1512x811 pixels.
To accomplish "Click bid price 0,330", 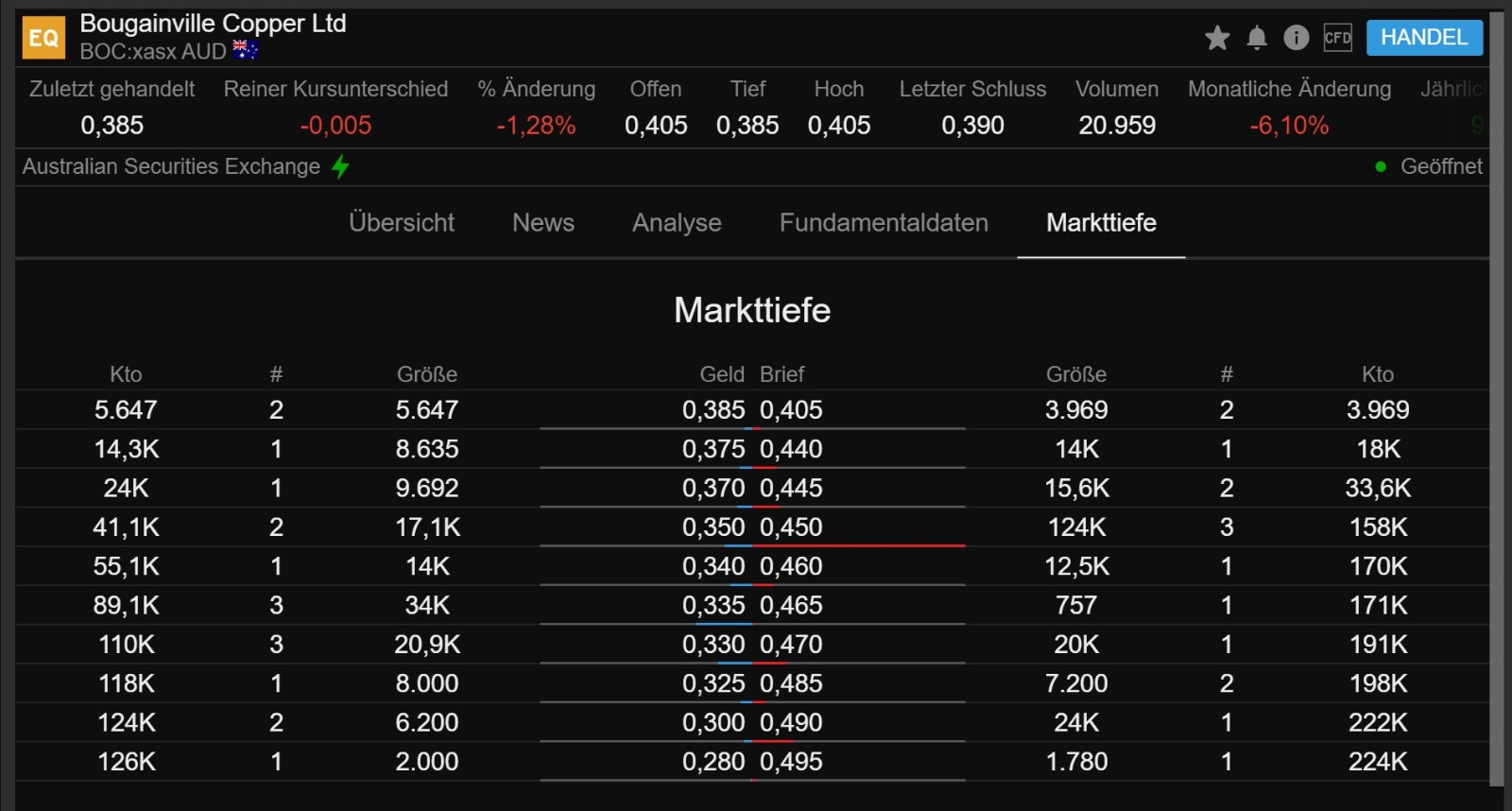I will pos(713,645).
